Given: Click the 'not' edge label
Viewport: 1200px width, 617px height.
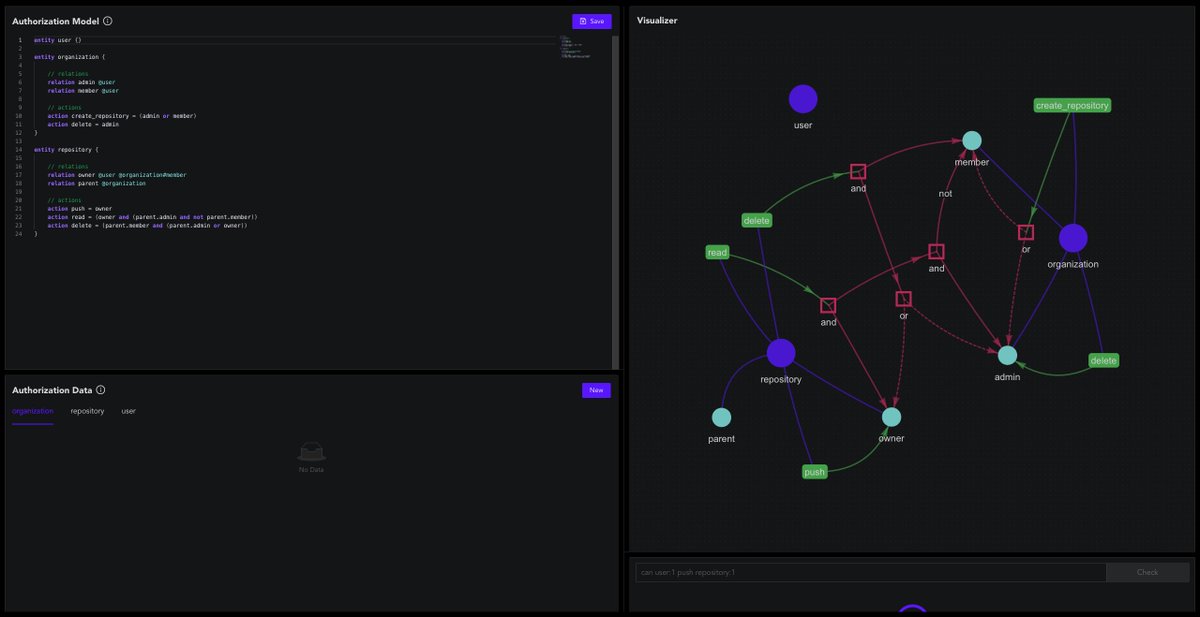Looking at the screenshot, I should 945,193.
